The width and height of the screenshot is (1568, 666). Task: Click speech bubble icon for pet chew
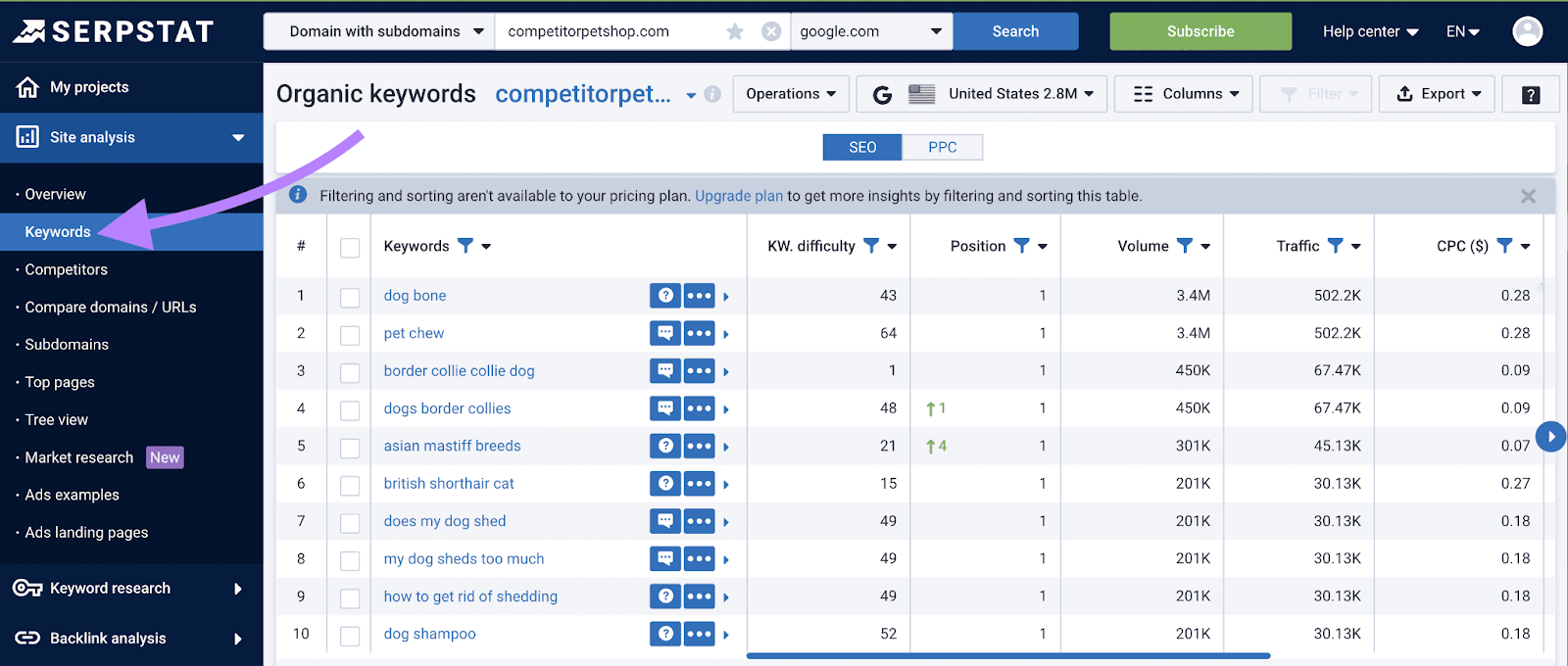click(x=665, y=333)
